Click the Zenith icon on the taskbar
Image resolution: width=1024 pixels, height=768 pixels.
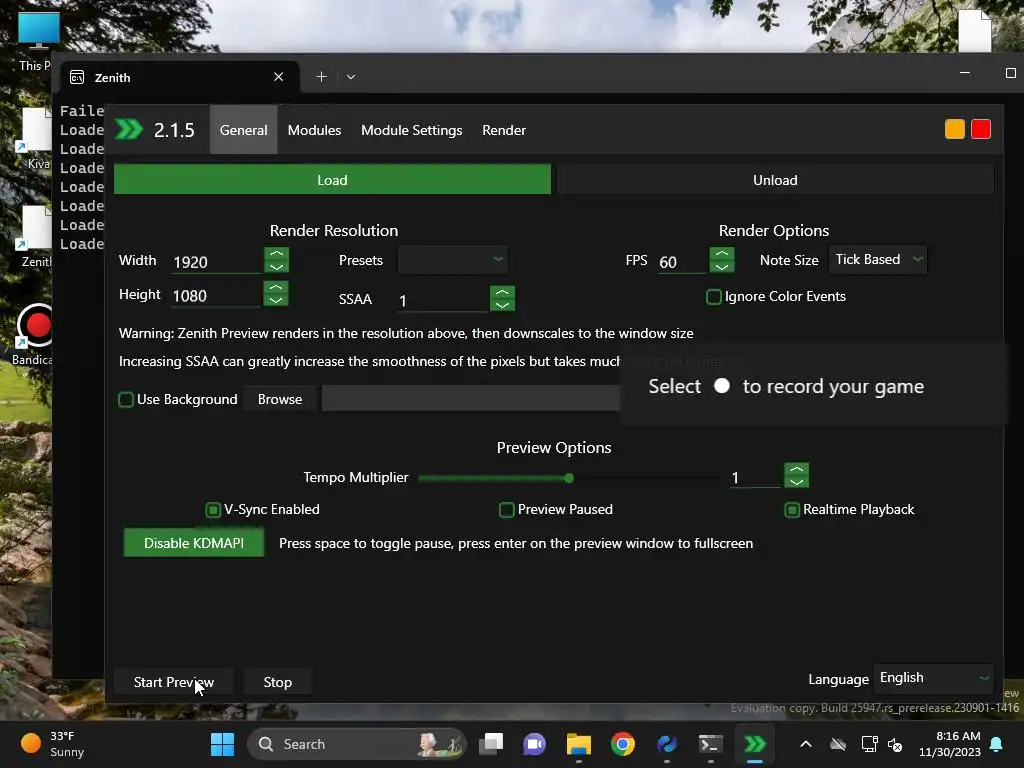(x=755, y=744)
